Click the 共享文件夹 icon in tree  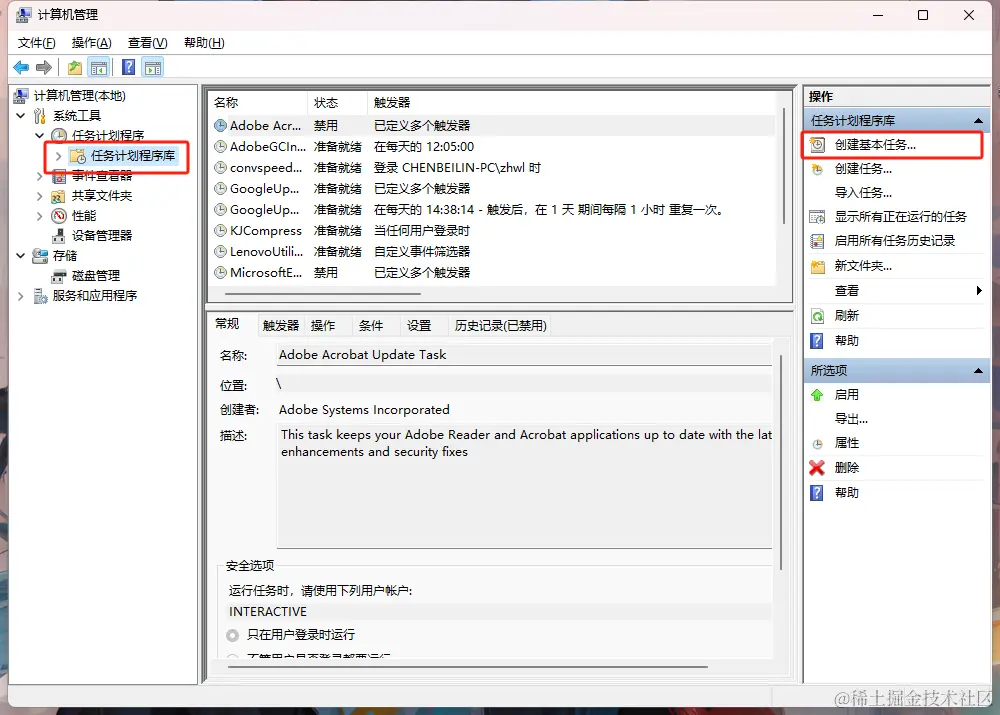pos(59,196)
